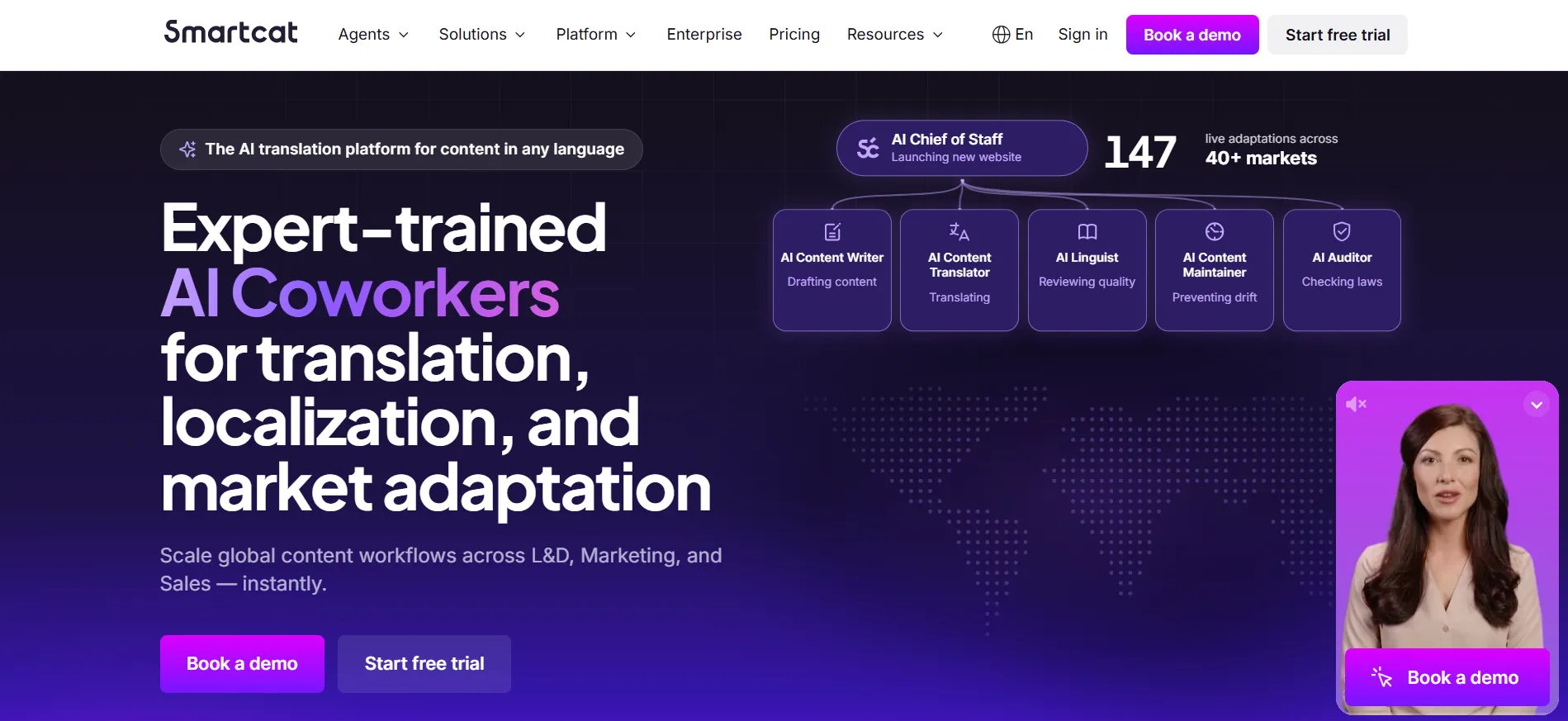Click the 'Checking laws' text
The image size is (1568, 721).
[1342, 282]
